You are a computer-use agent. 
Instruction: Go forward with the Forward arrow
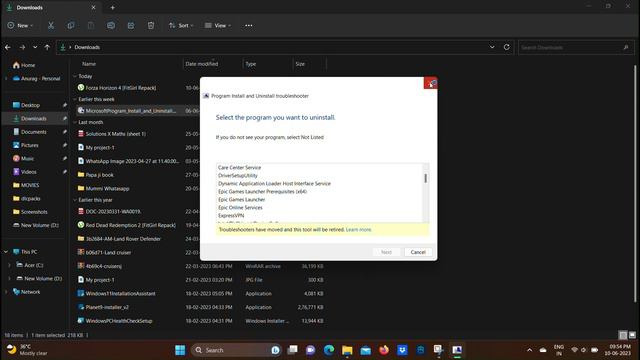pos(22,47)
